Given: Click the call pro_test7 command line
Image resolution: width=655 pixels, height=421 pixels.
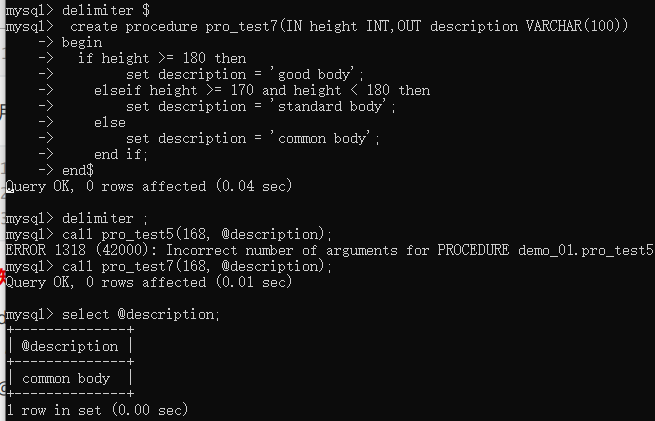Looking at the screenshot, I should [x=169, y=266].
